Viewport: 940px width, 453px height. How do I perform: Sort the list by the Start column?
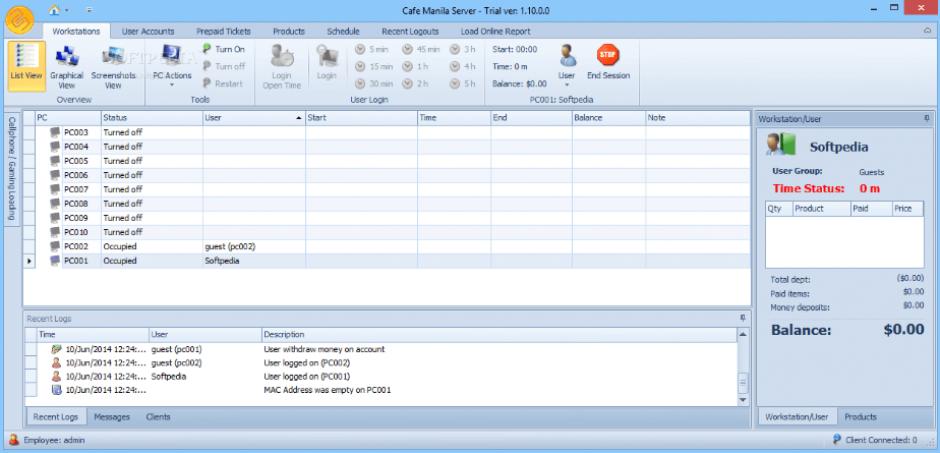click(361, 118)
